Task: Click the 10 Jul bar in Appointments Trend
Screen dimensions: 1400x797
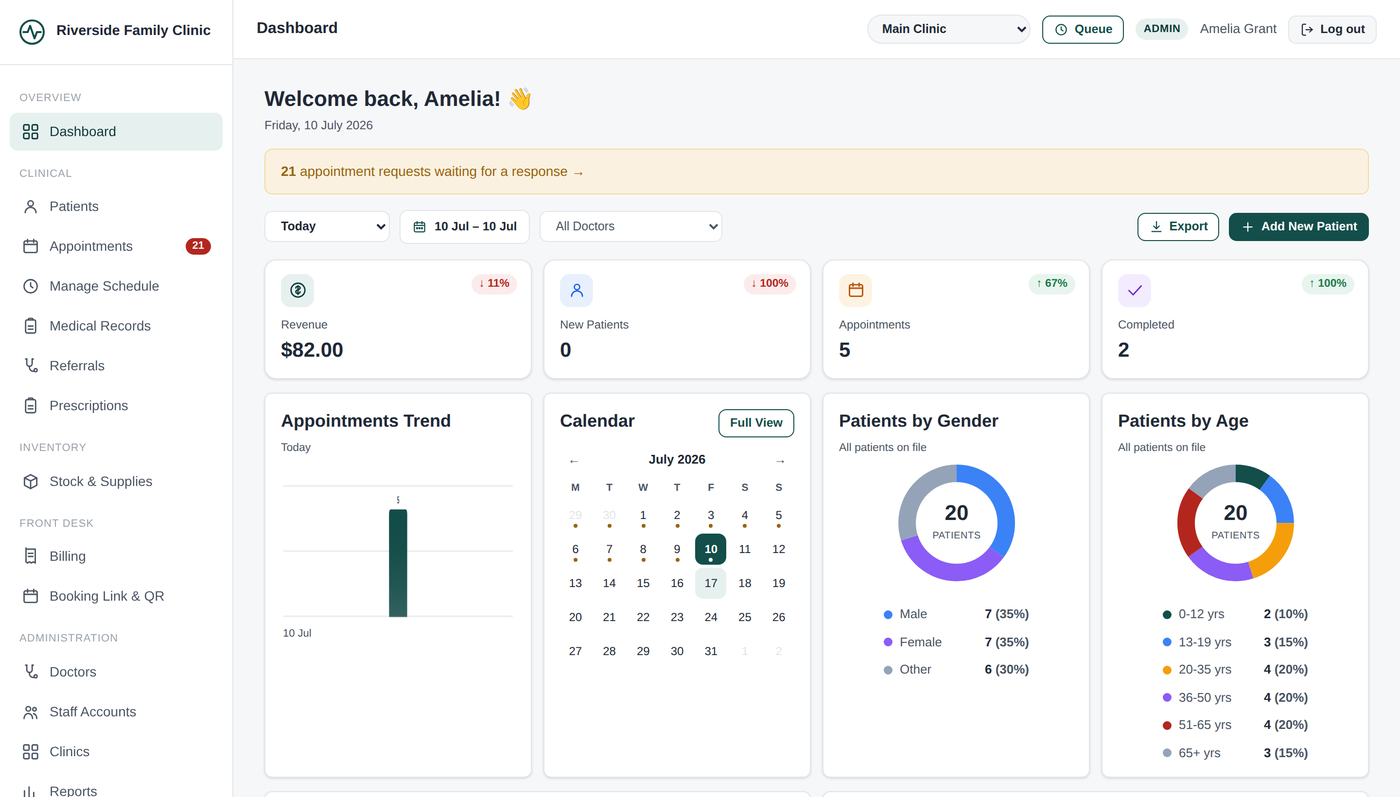Action: coord(398,563)
